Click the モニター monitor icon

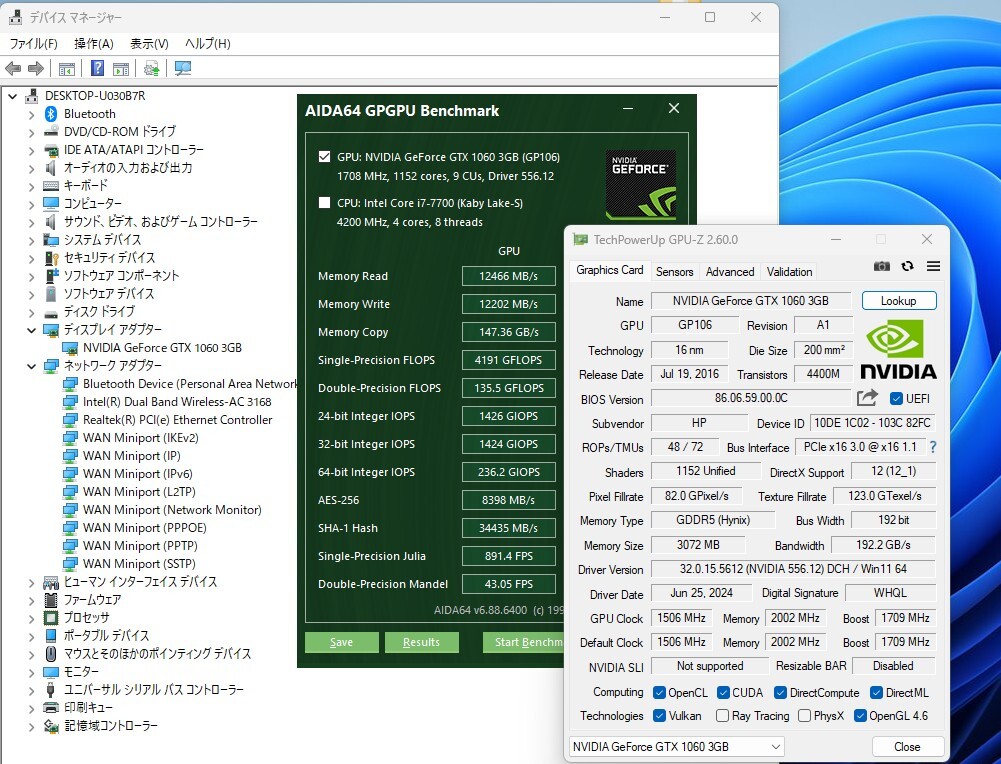[x=51, y=672]
